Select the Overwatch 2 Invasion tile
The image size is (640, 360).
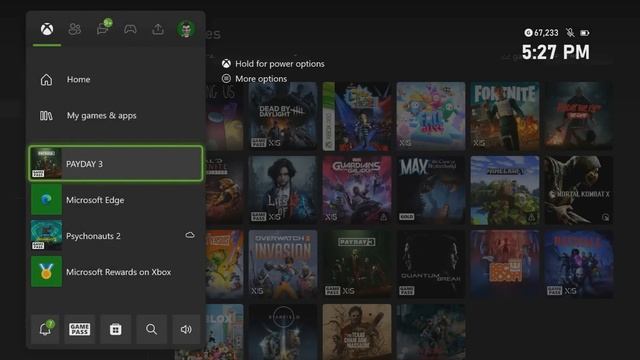pyautogui.click(x=283, y=264)
